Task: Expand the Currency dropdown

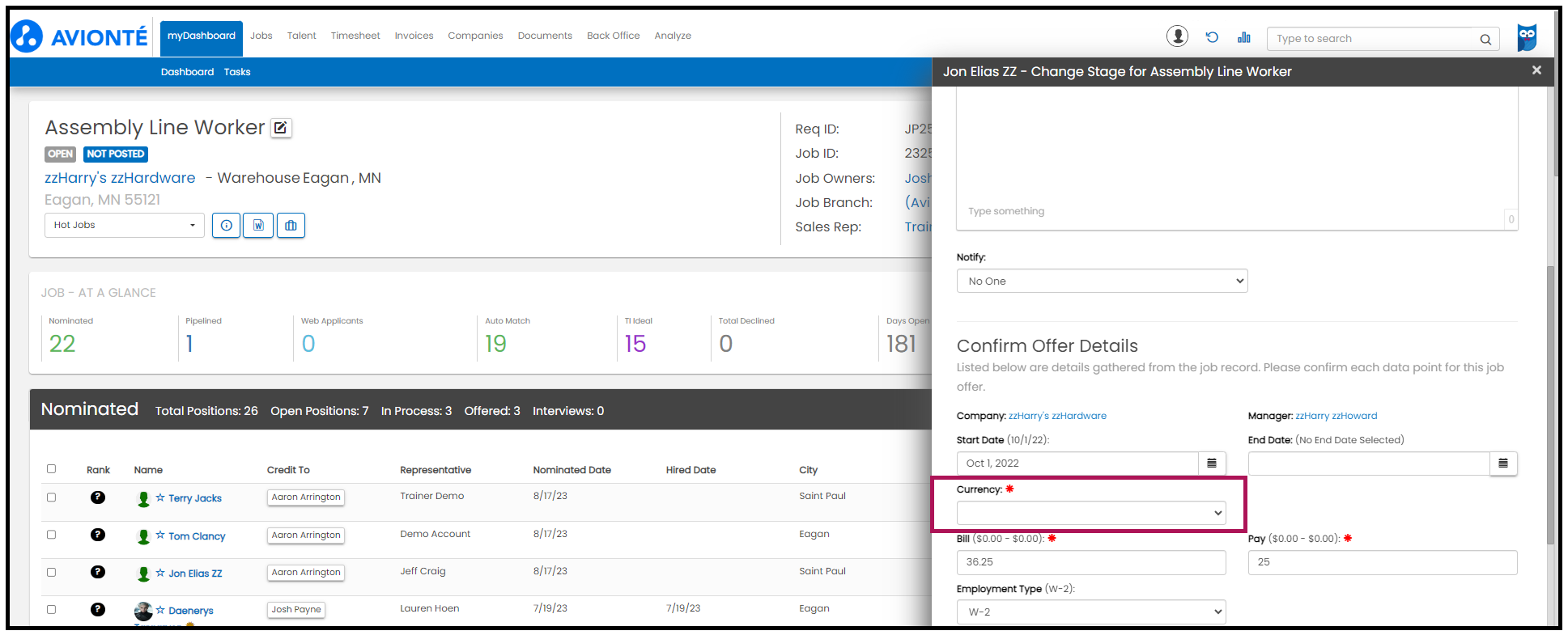Action: pos(1090,513)
